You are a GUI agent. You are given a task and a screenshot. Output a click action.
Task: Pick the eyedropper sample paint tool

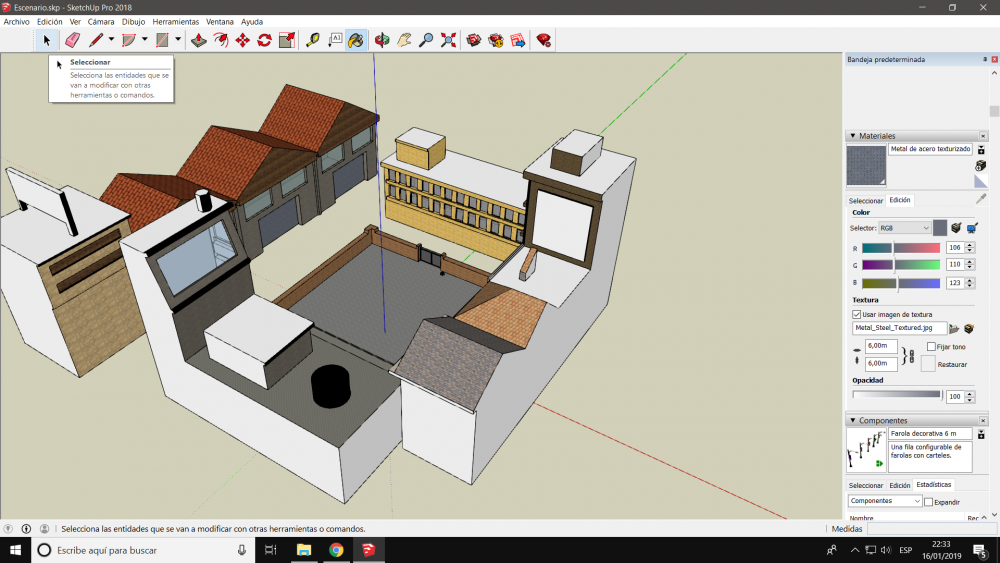(981, 199)
